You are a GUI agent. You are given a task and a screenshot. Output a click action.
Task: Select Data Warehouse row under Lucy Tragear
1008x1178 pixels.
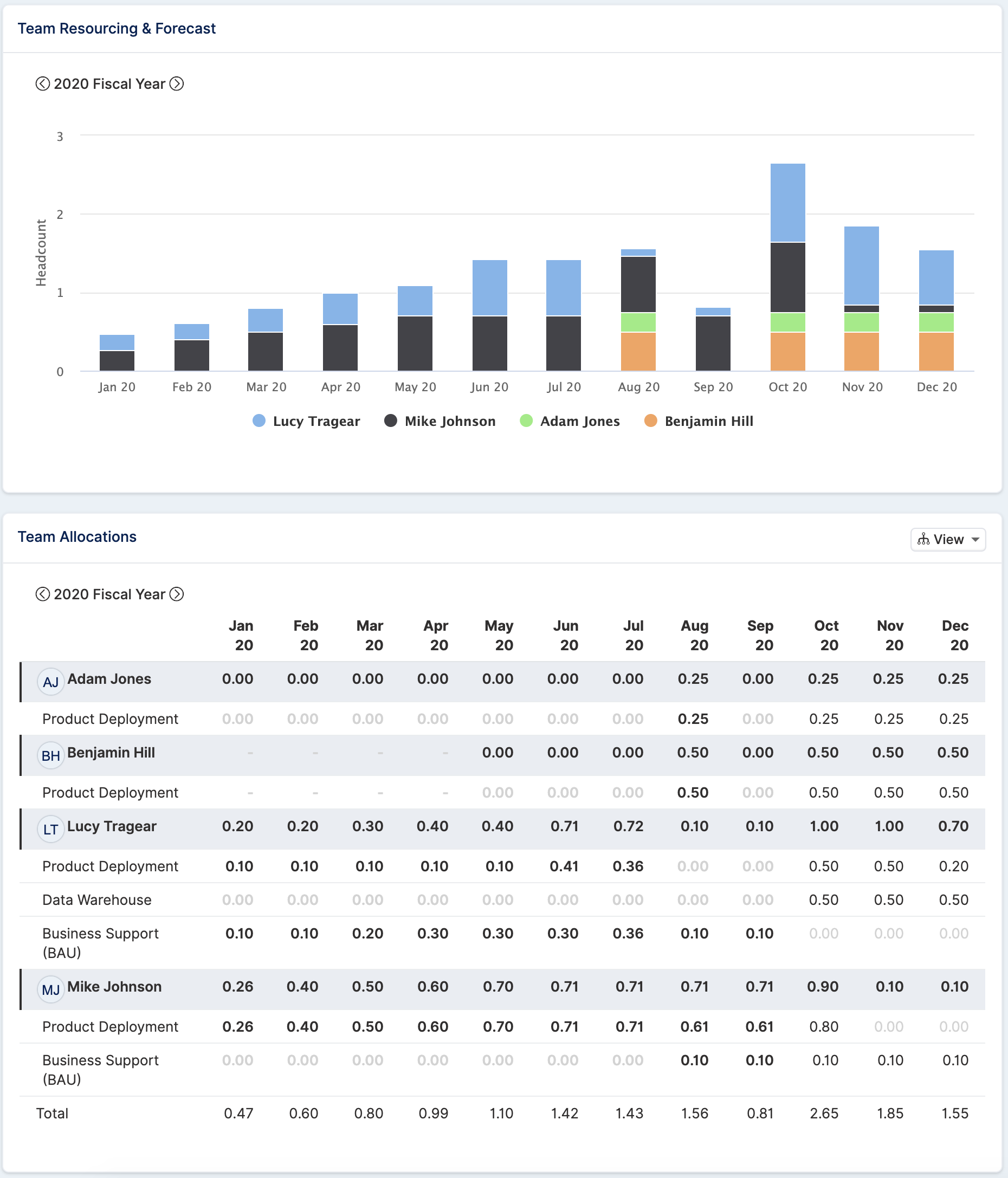502,899
